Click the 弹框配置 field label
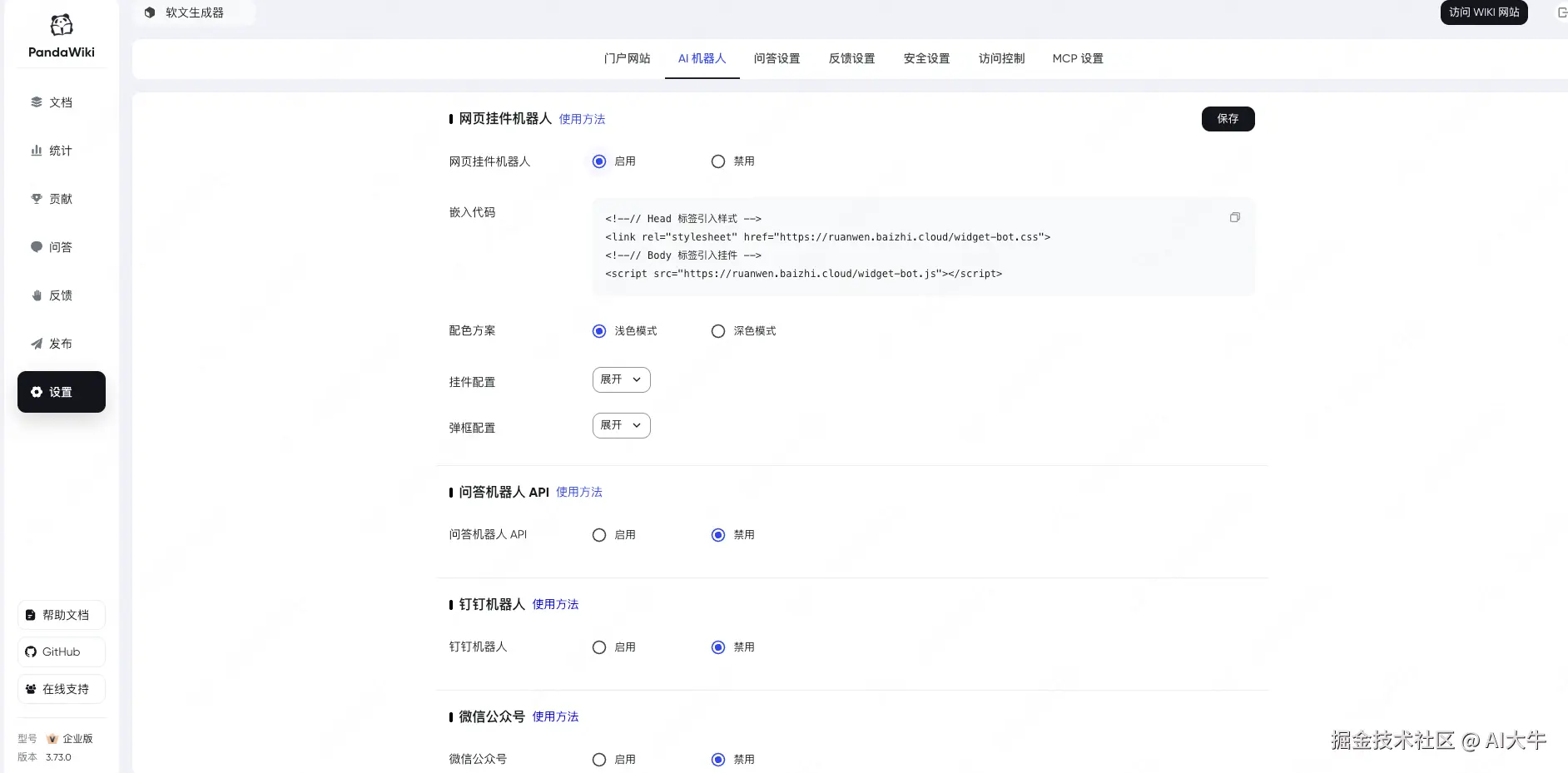 point(473,428)
